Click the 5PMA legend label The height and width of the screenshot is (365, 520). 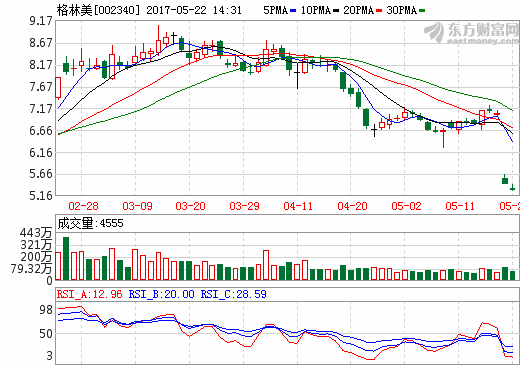(276, 10)
